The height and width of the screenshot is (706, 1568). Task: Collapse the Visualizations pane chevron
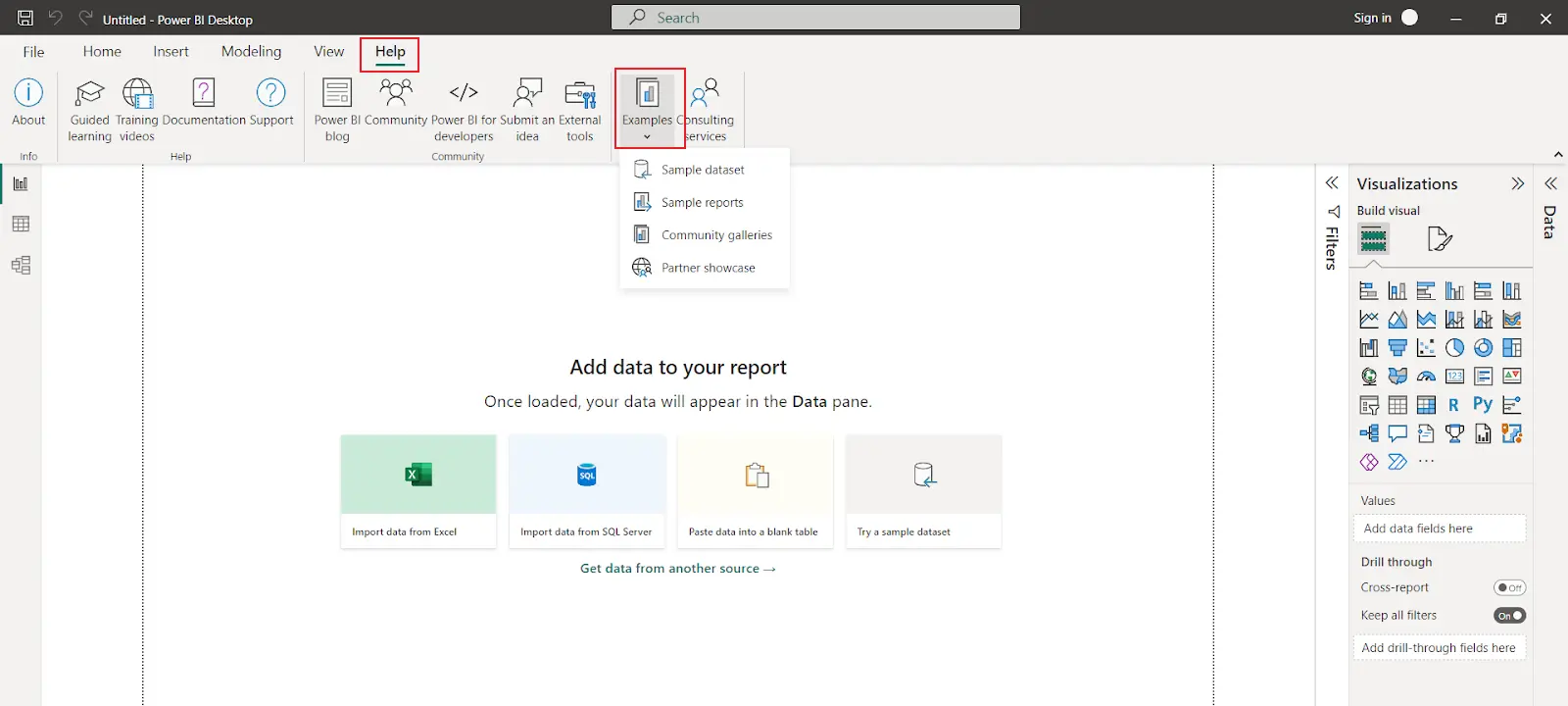(1518, 183)
